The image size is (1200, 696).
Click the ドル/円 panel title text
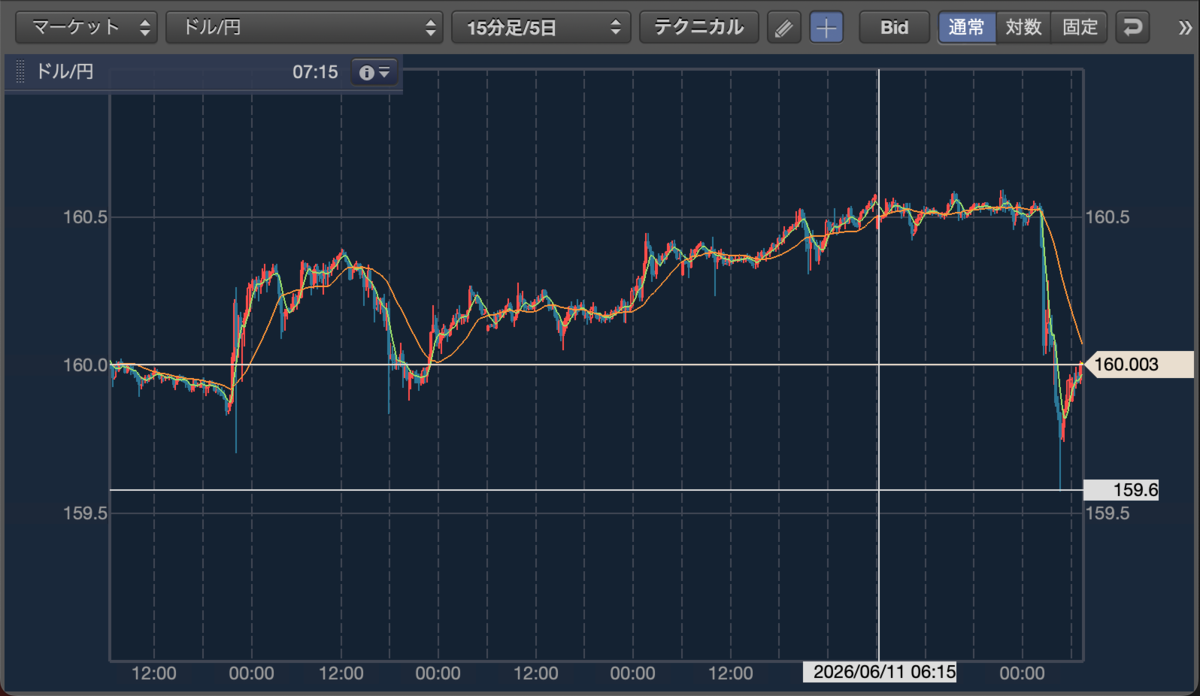(65, 72)
